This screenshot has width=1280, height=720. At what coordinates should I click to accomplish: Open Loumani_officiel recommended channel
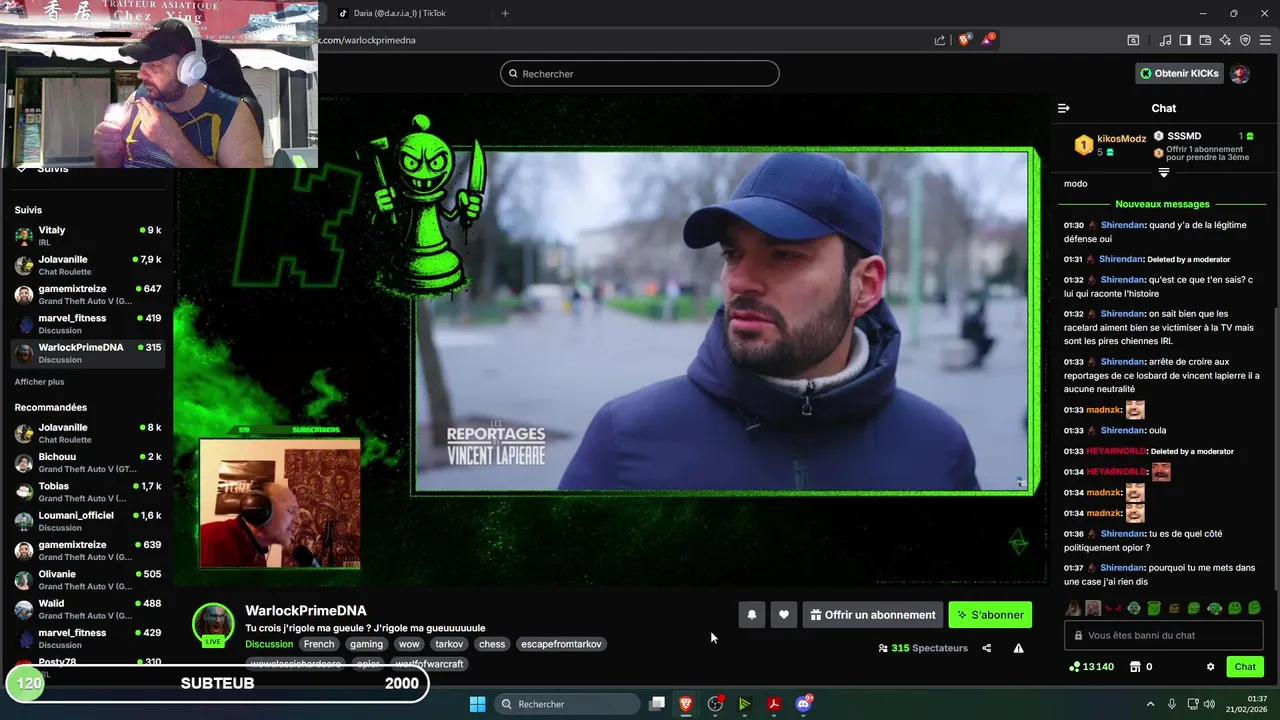click(88, 521)
